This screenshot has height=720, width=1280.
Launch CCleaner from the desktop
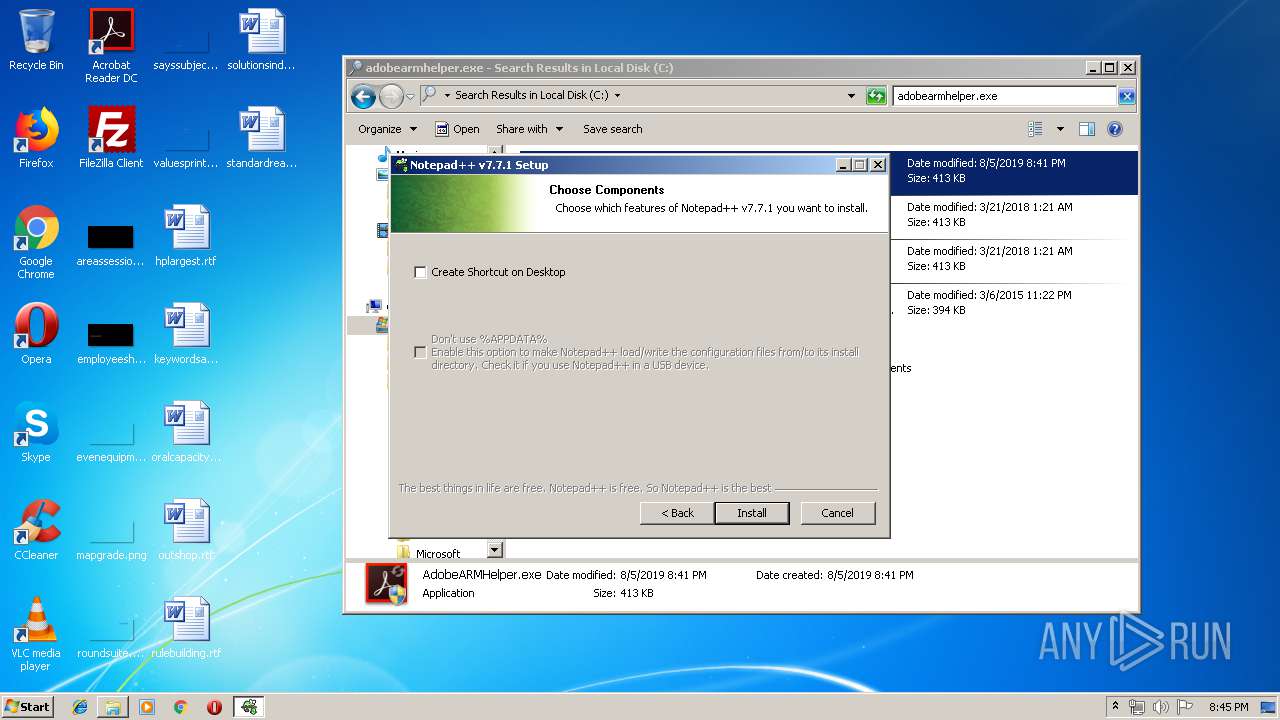(36, 530)
